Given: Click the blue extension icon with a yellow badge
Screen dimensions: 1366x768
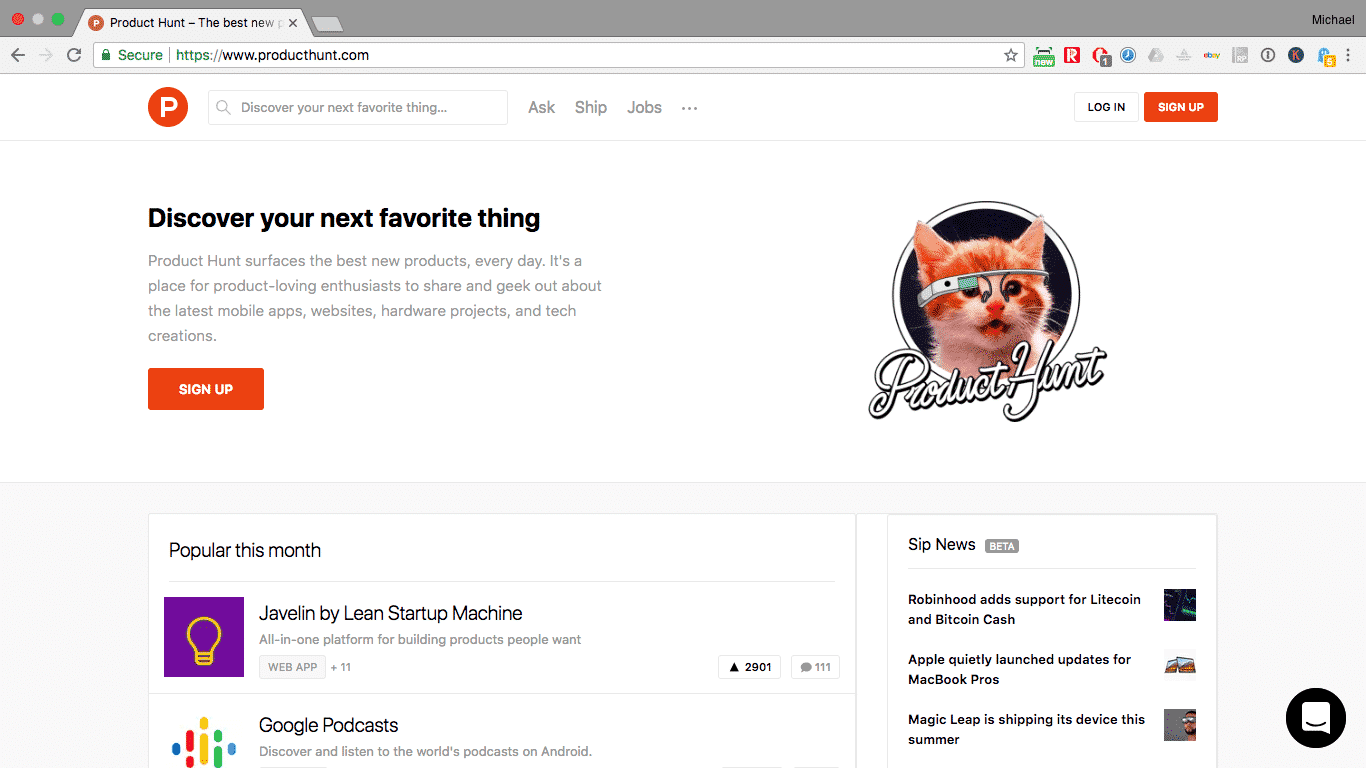Looking at the screenshot, I should [x=1327, y=56].
